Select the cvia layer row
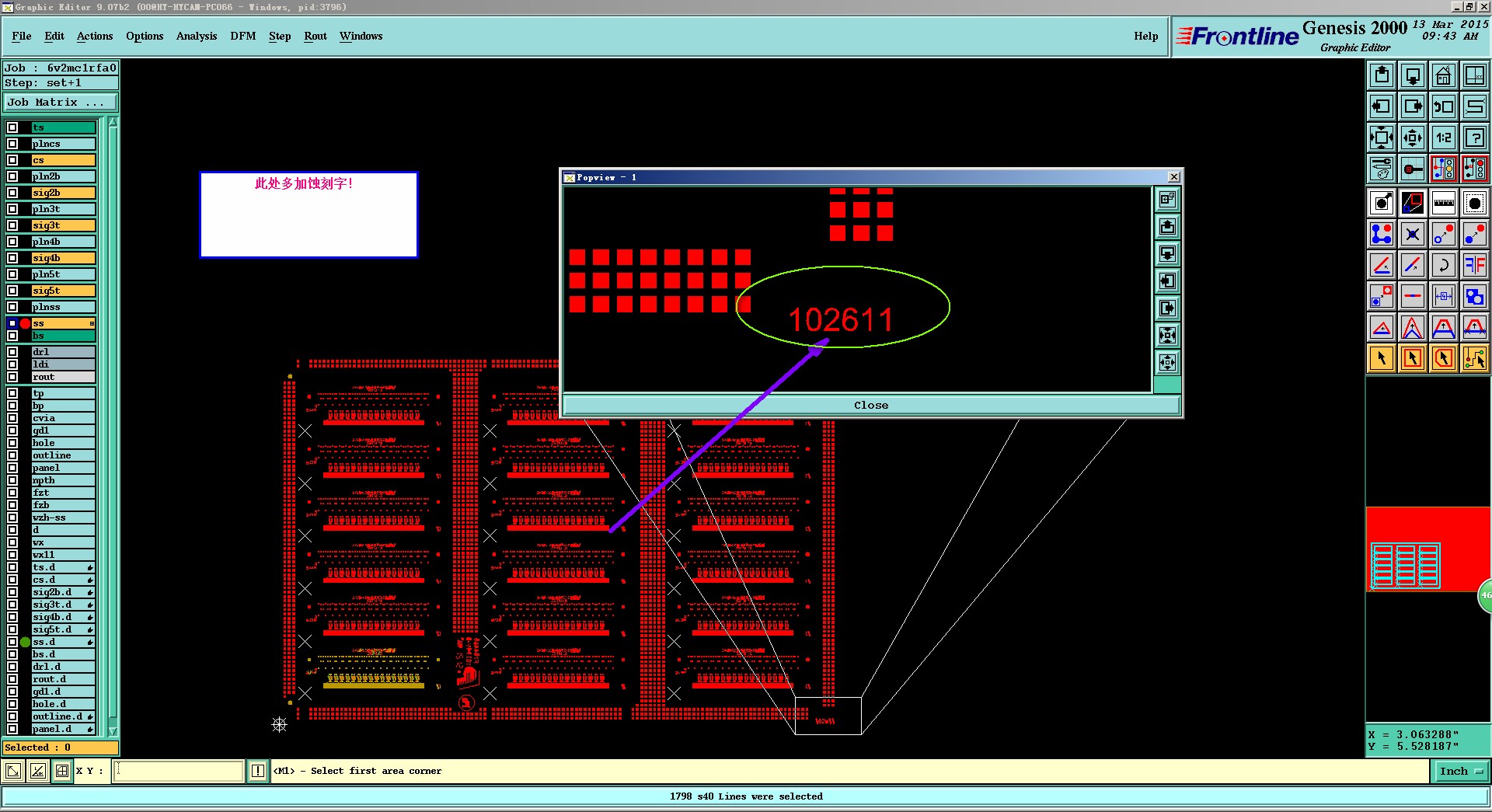 tap(63, 418)
